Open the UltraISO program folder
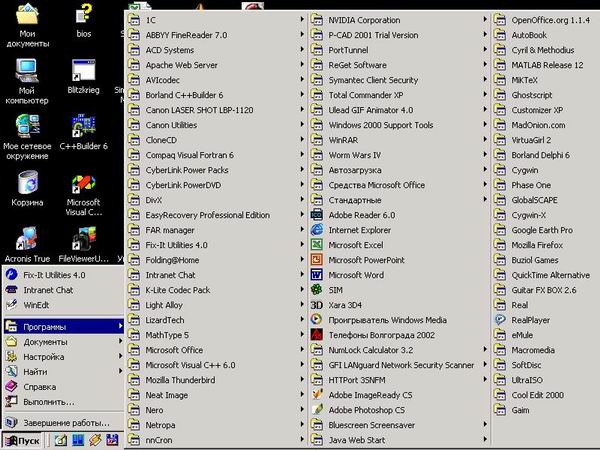Screen dimensions: 600x450 [546, 380]
